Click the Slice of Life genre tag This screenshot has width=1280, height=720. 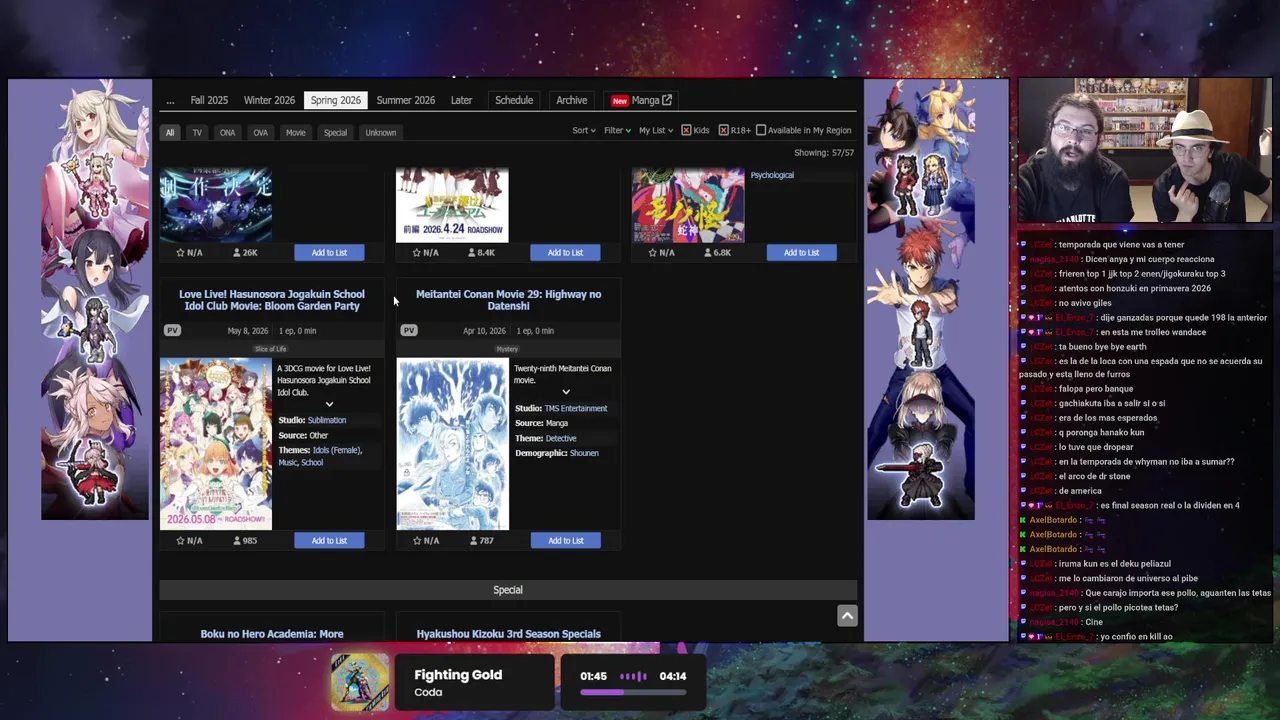(270, 349)
